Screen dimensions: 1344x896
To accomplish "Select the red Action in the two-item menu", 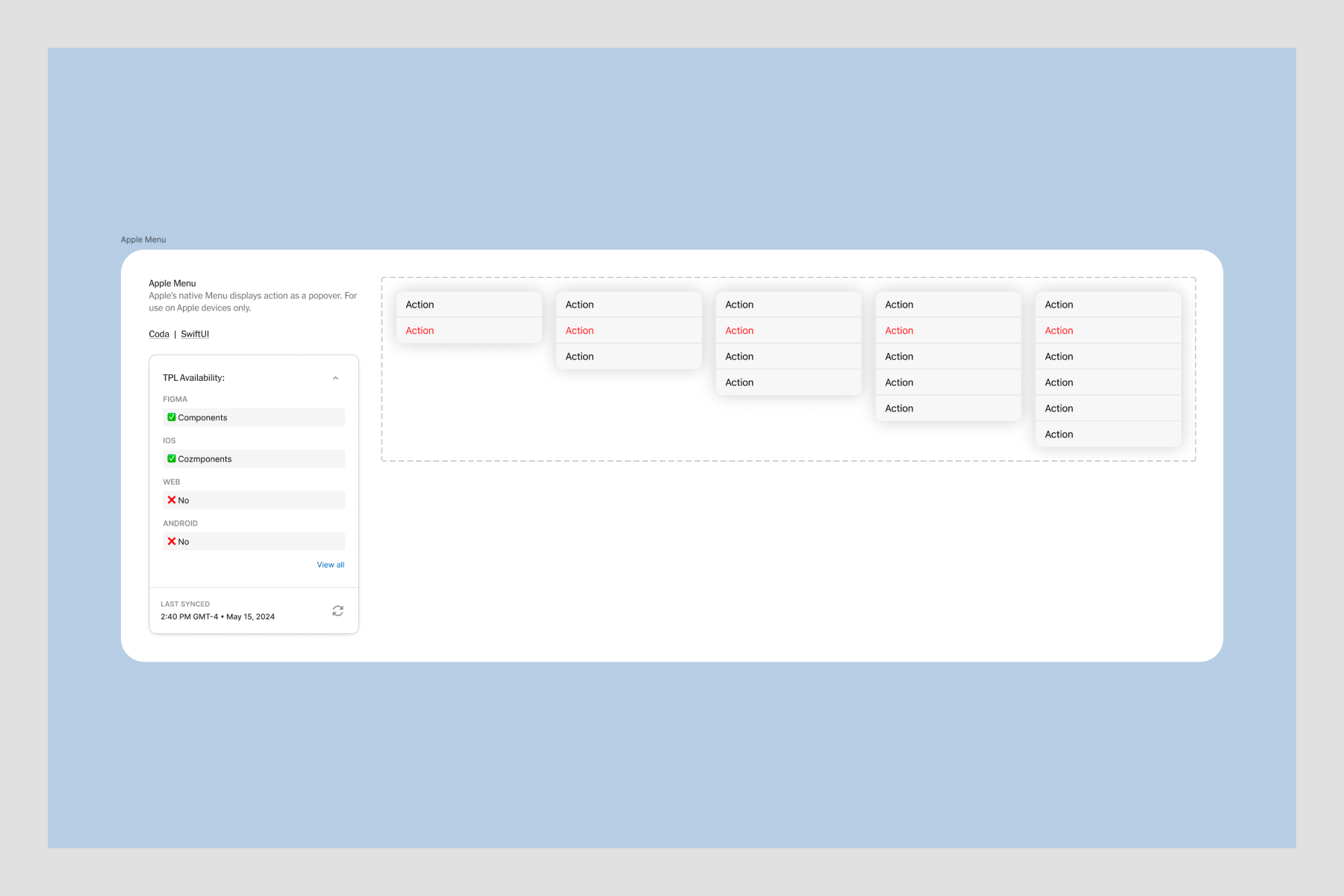I will tap(469, 331).
